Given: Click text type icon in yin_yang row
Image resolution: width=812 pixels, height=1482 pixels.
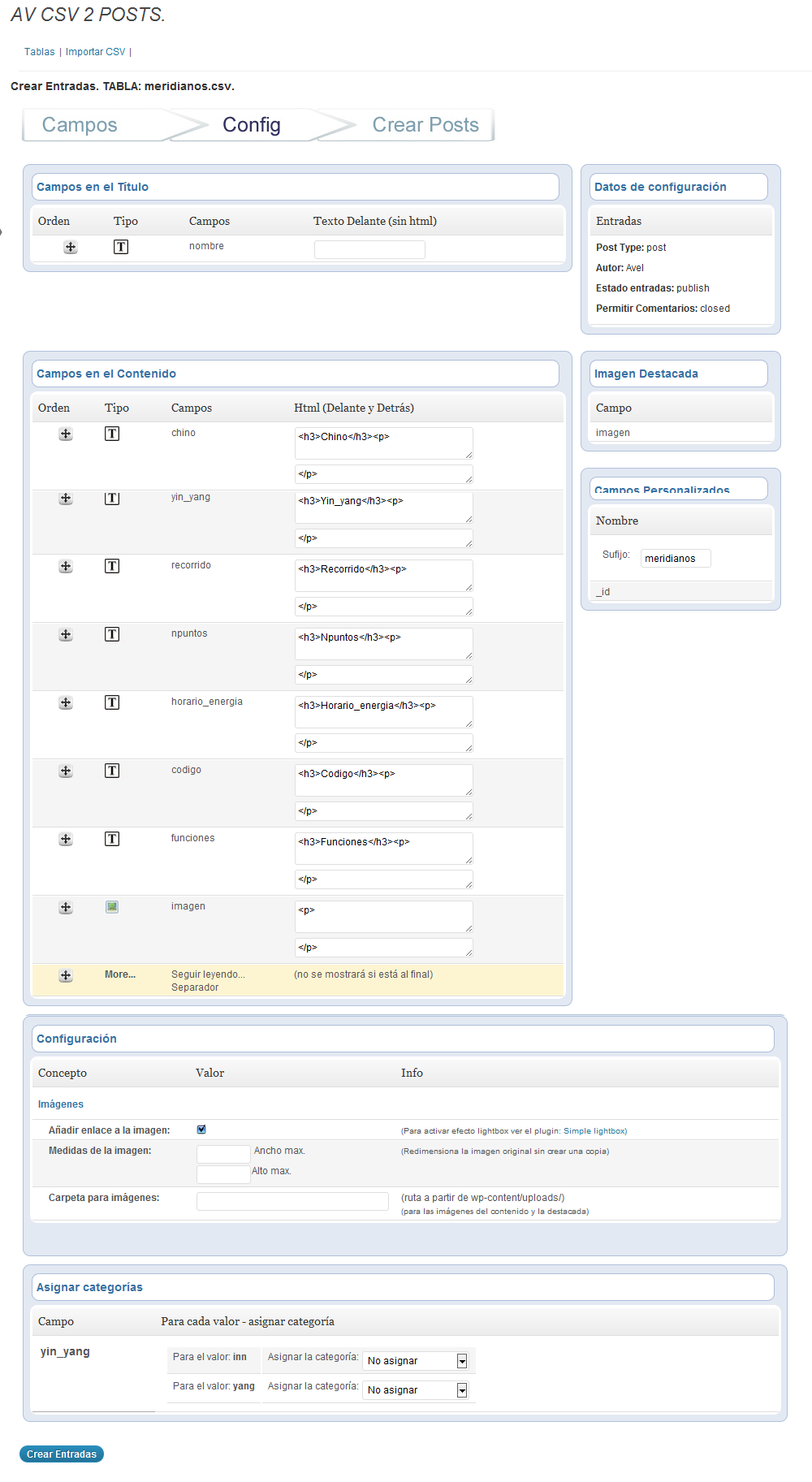Looking at the screenshot, I should pyautogui.click(x=112, y=498).
